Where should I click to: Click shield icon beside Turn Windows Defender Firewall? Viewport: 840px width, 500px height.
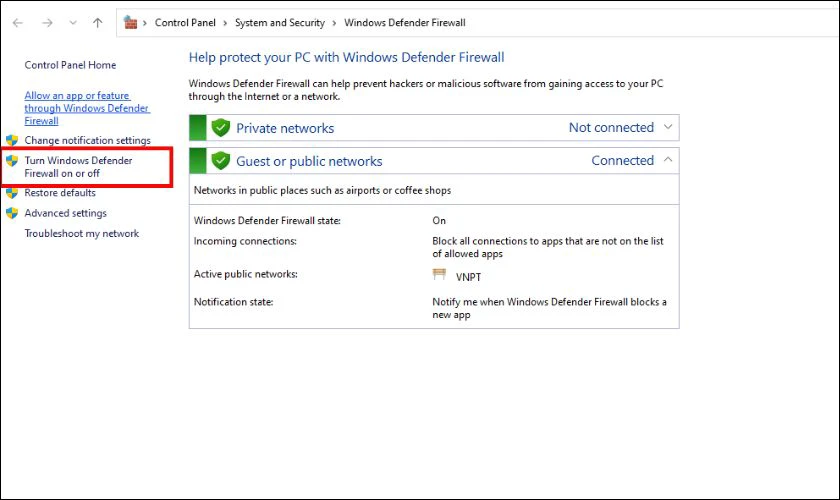[12, 160]
